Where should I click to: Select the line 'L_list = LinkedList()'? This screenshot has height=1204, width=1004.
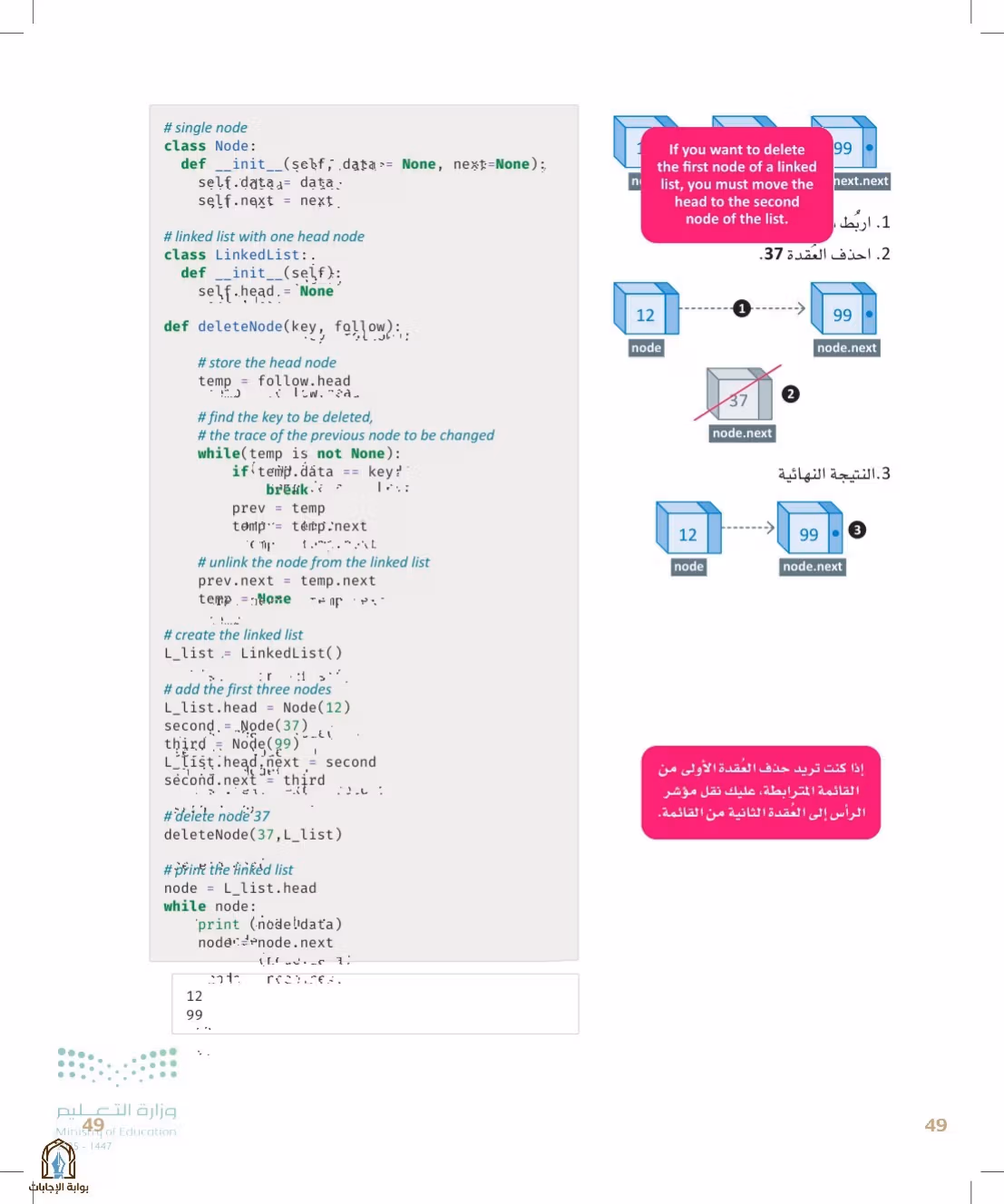coord(253,653)
